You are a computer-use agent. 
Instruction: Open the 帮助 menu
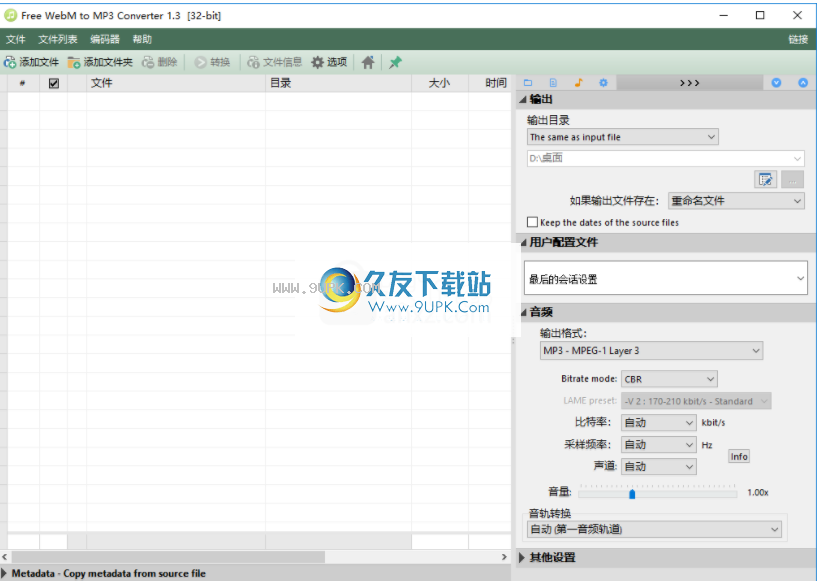pos(142,39)
